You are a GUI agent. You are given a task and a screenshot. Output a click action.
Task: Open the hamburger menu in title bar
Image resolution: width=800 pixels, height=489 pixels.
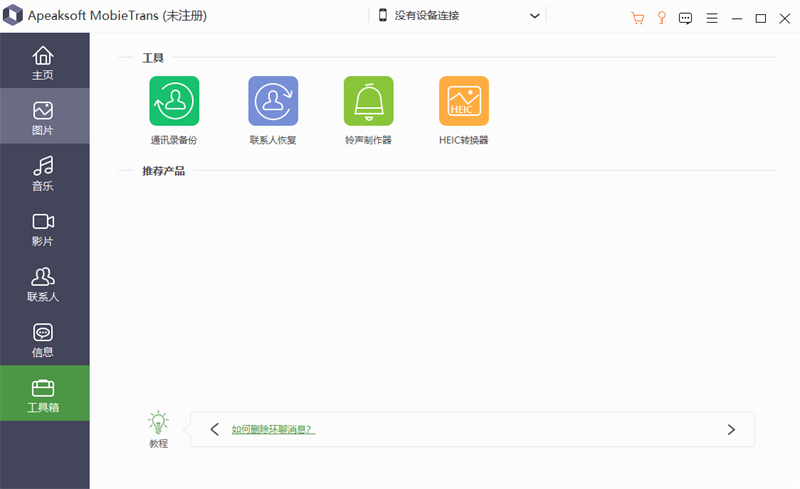pos(712,18)
